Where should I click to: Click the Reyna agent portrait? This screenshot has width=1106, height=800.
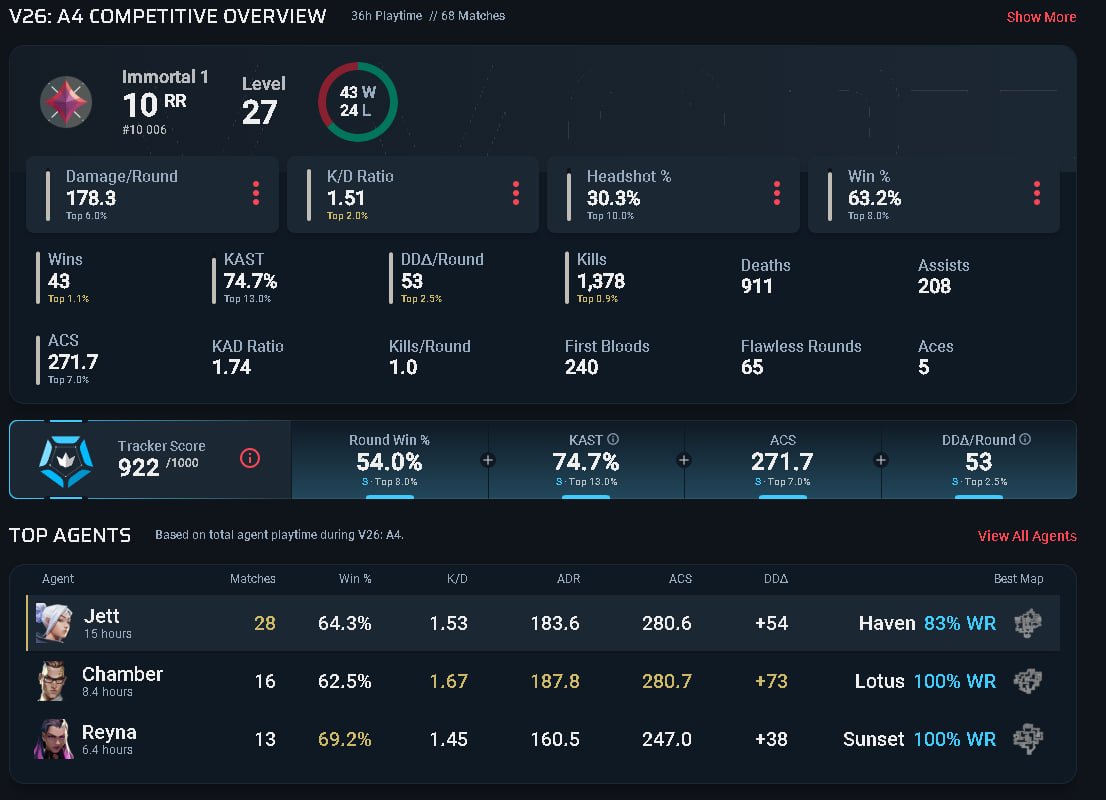click(x=54, y=739)
